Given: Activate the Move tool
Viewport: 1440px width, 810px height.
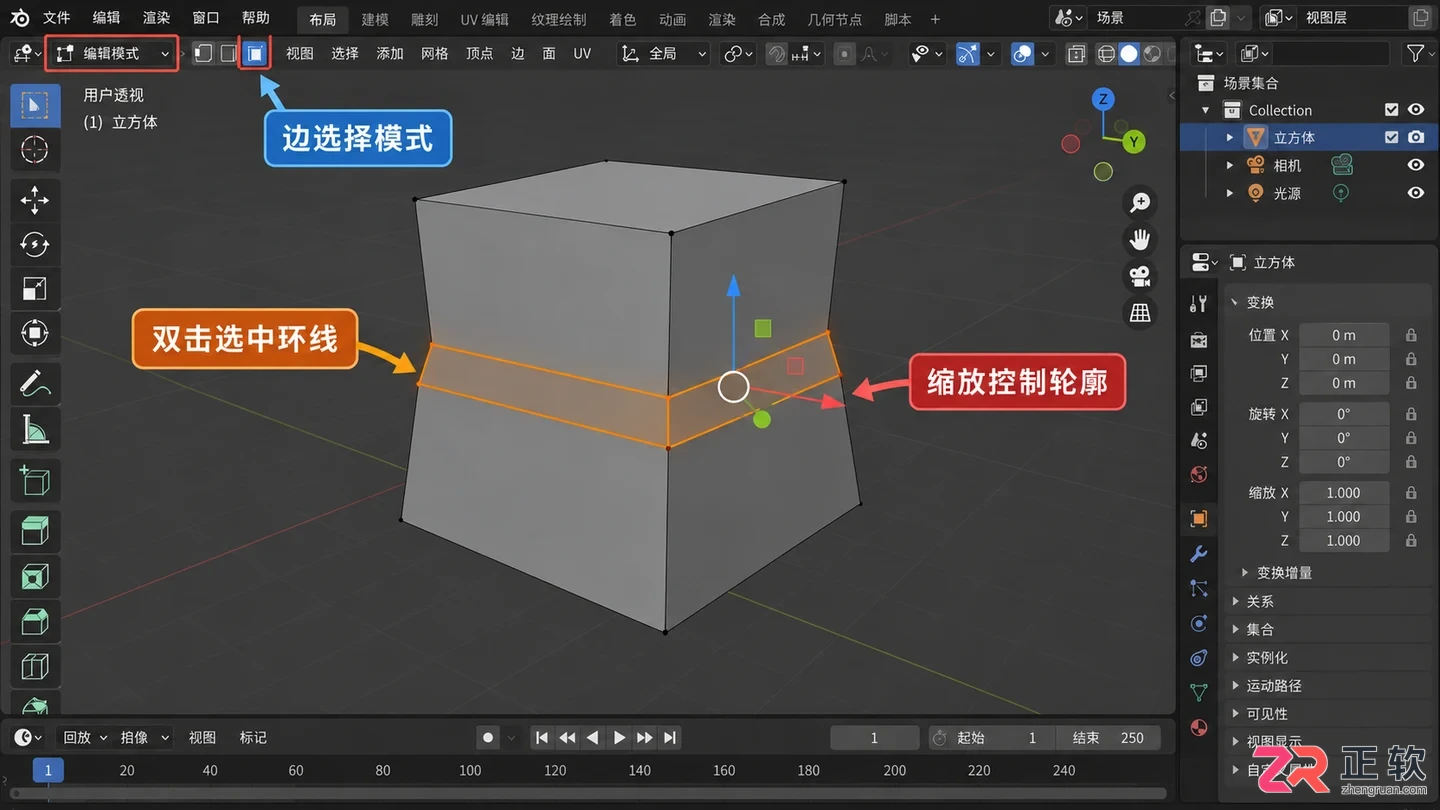Looking at the screenshot, I should pos(35,199).
